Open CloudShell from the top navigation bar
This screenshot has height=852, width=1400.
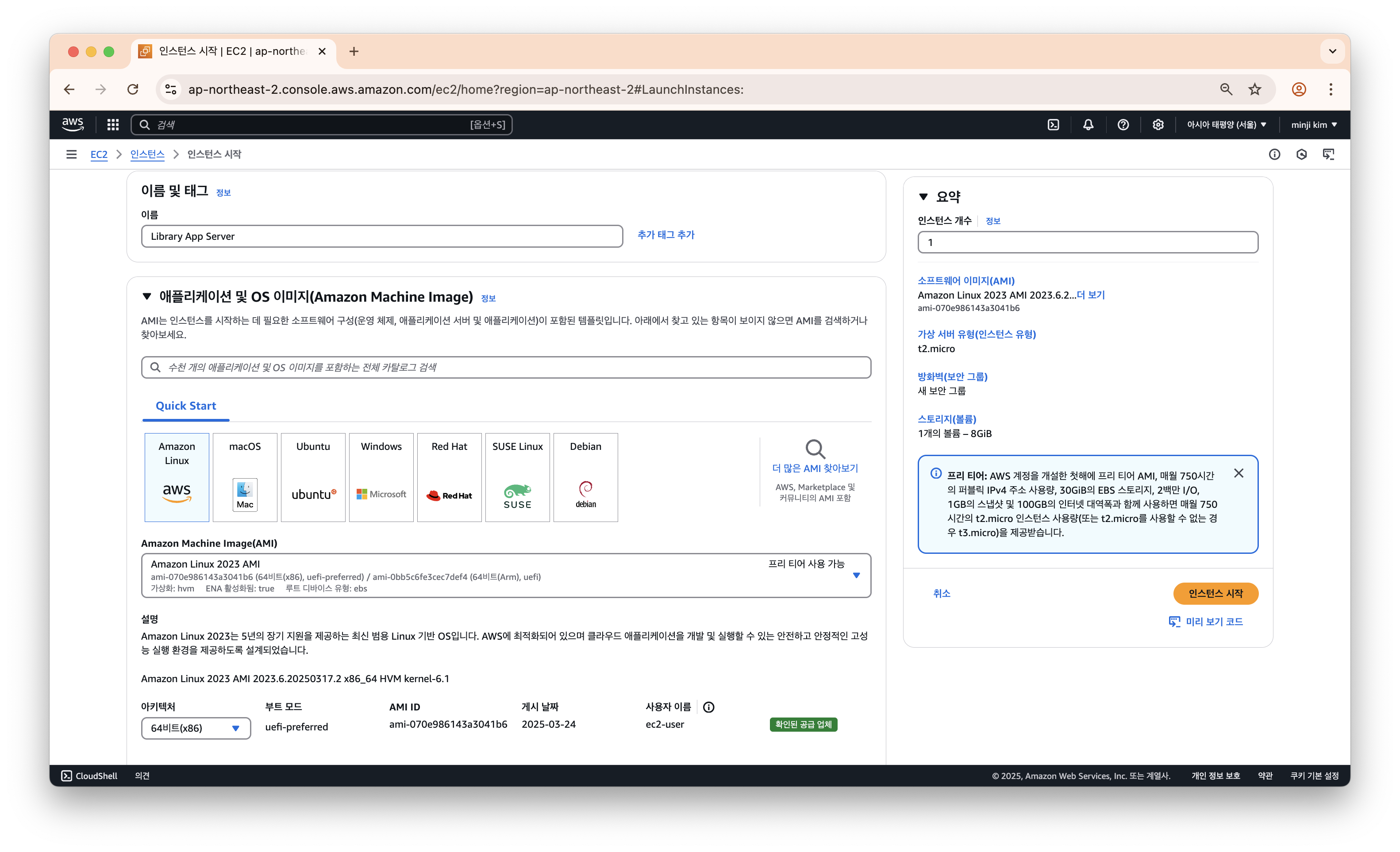point(1053,124)
